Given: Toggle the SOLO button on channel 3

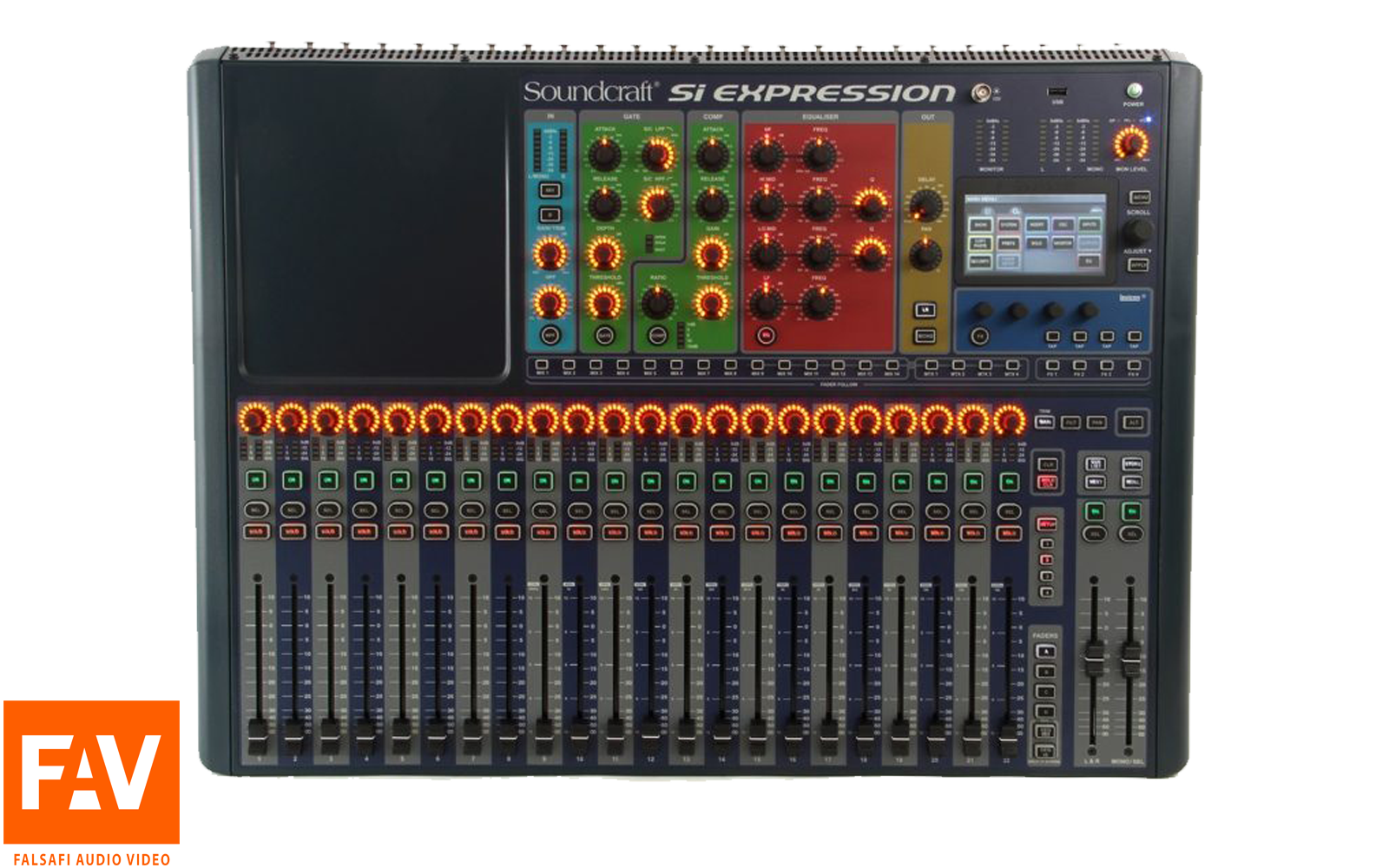Looking at the screenshot, I should tap(328, 531).
